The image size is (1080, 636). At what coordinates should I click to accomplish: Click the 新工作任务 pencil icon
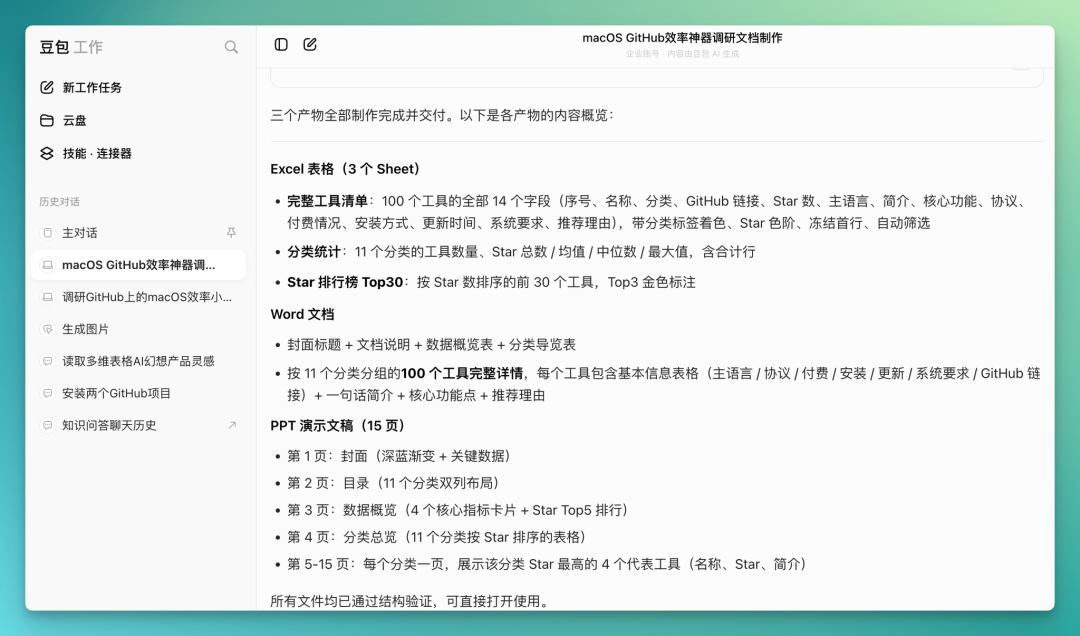(x=47, y=88)
